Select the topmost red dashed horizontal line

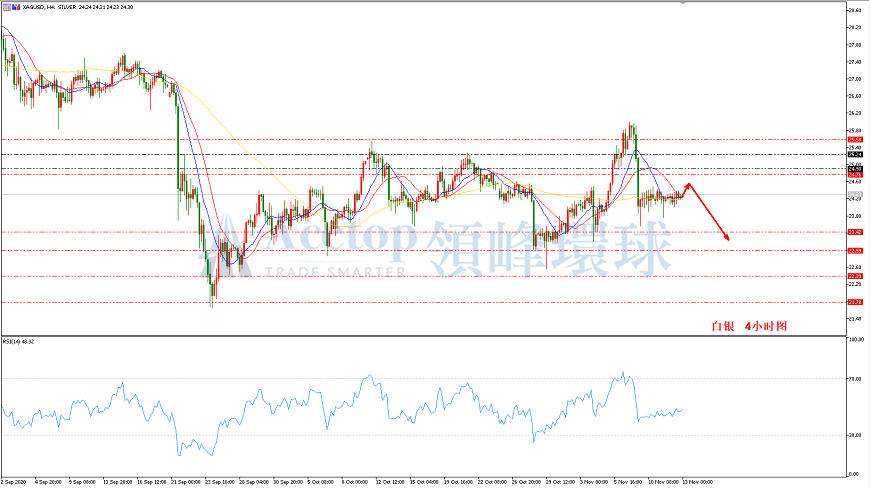point(424,139)
